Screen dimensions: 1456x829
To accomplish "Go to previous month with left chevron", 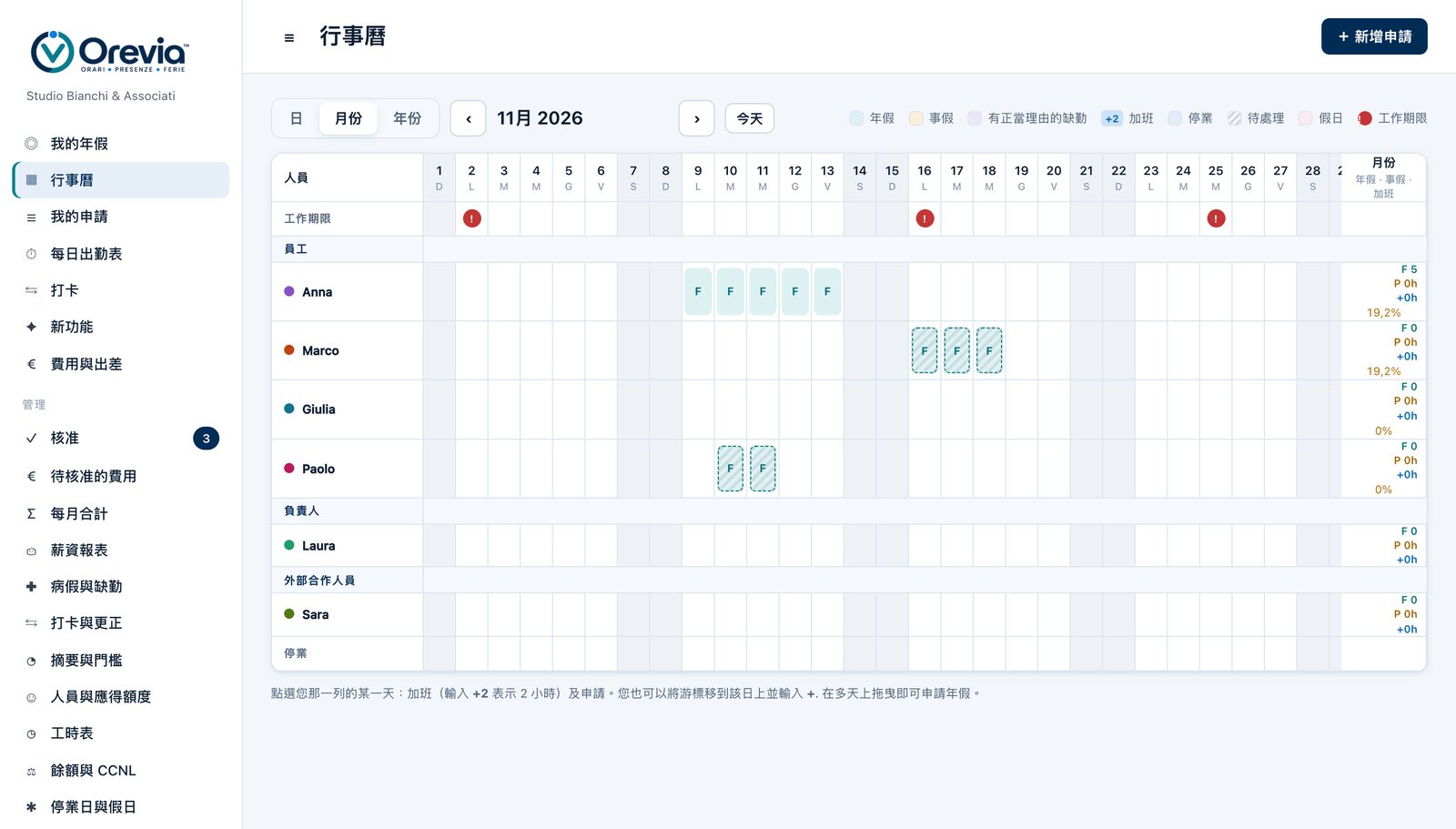I will [468, 118].
